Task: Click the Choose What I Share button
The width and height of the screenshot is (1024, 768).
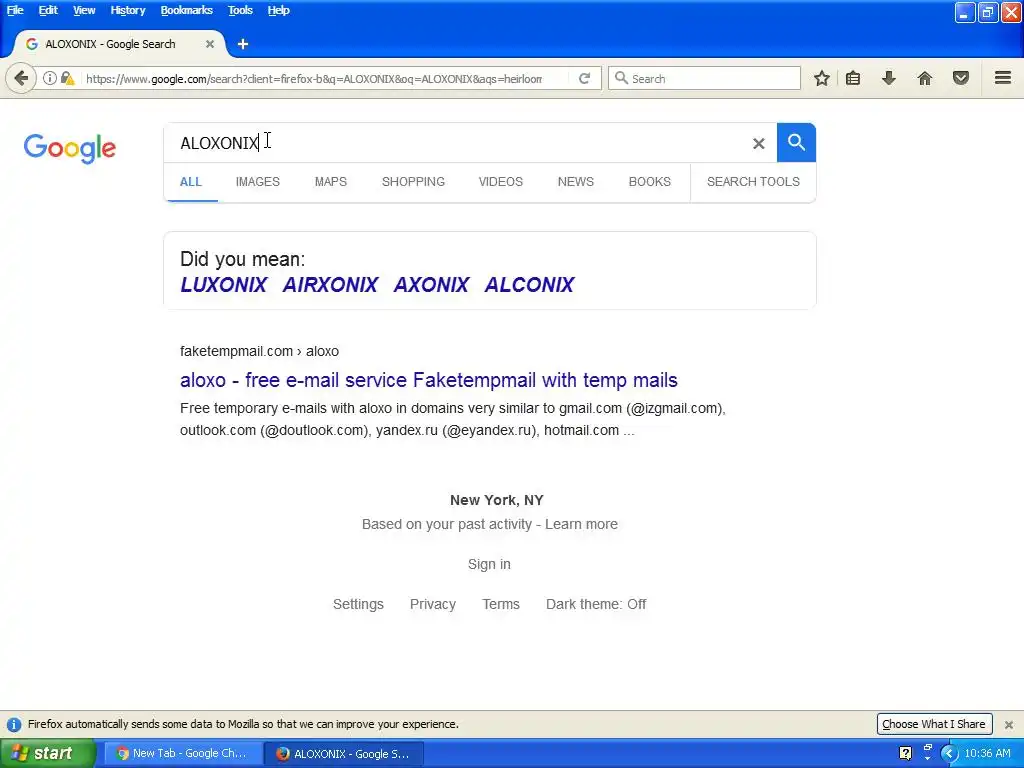Action: 934,724
